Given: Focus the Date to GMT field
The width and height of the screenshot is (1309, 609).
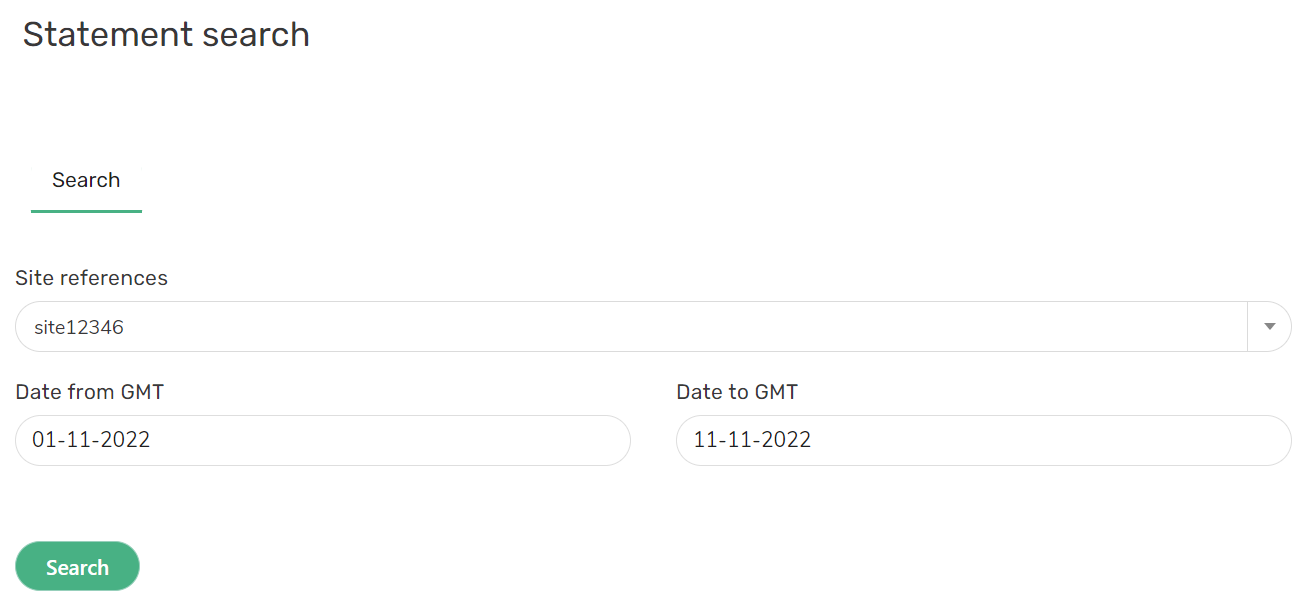Looking at the screenshot, I should [x=983, y=440].
